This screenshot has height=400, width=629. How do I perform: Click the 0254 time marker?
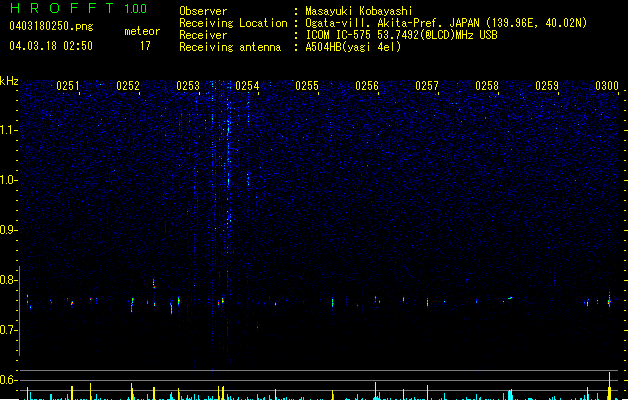coord(248,86)
